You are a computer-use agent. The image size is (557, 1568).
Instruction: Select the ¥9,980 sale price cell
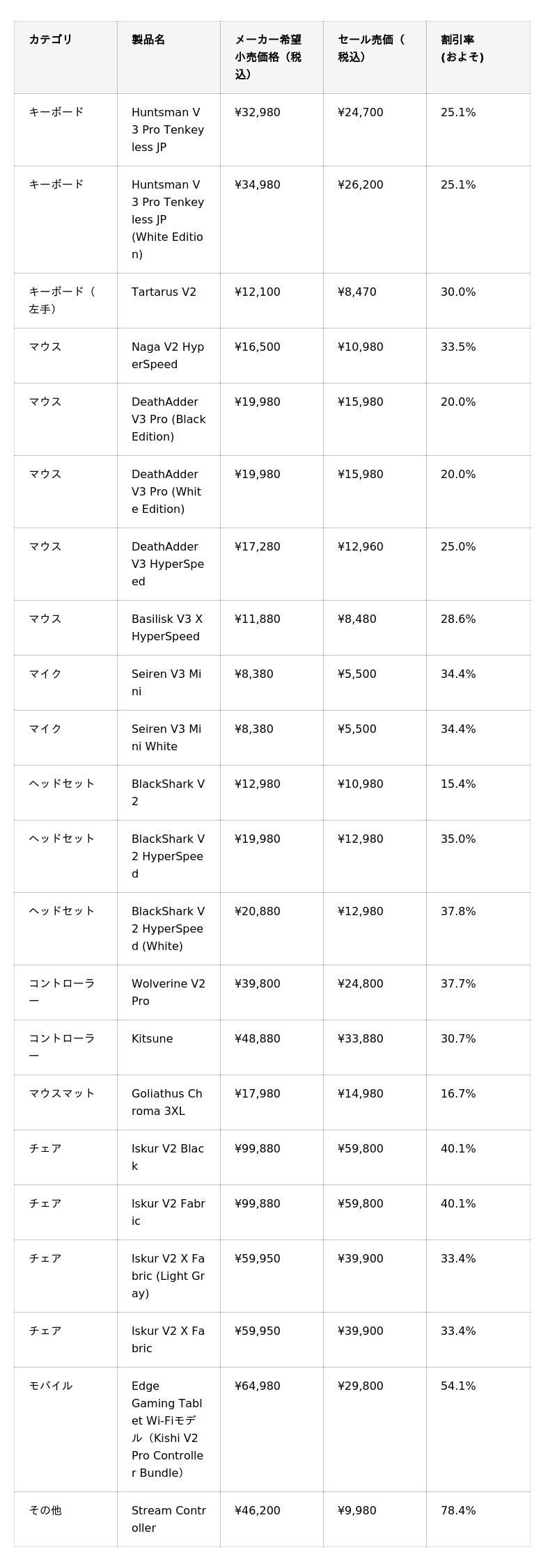coord(357,1511)
